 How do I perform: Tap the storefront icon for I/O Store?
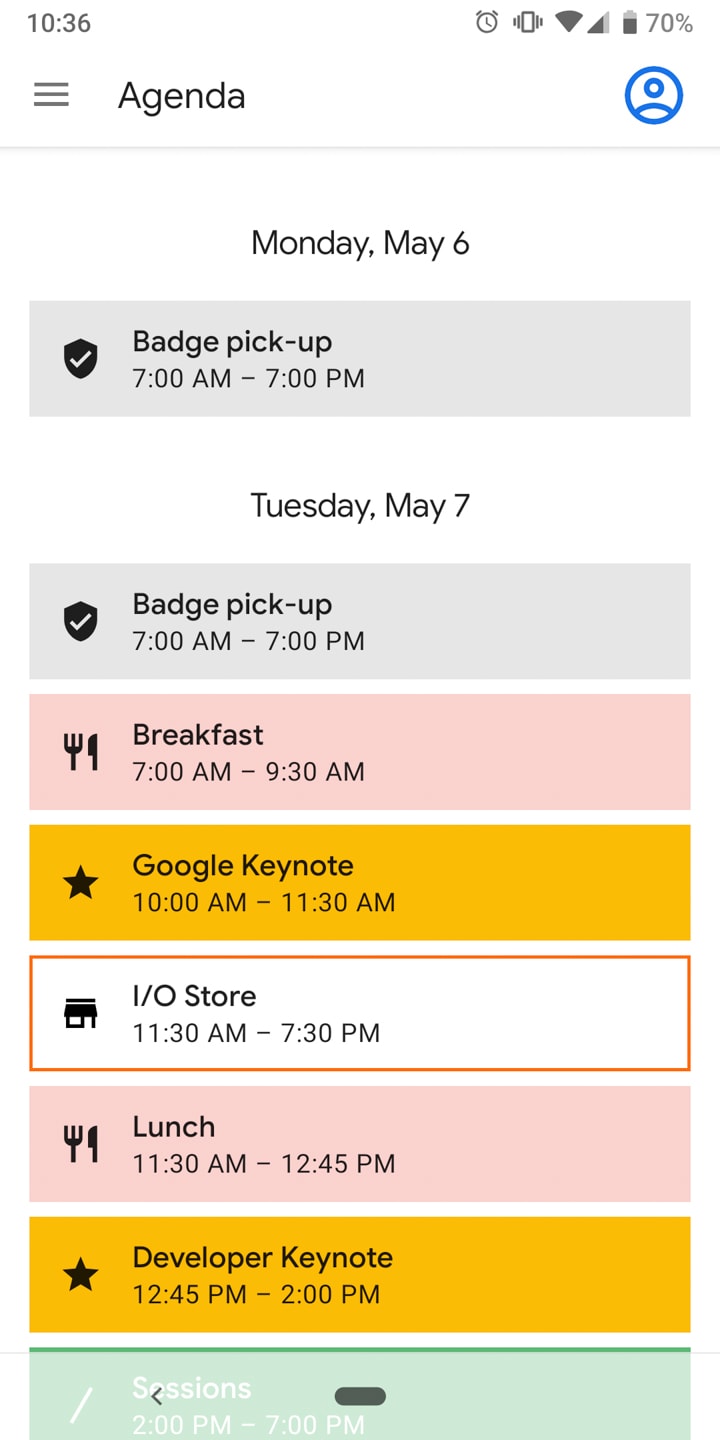pyautogui.click(x=81, y=1013)
